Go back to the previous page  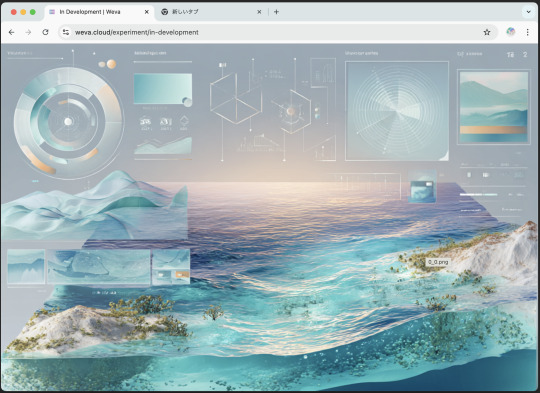(x=11, y=32)
